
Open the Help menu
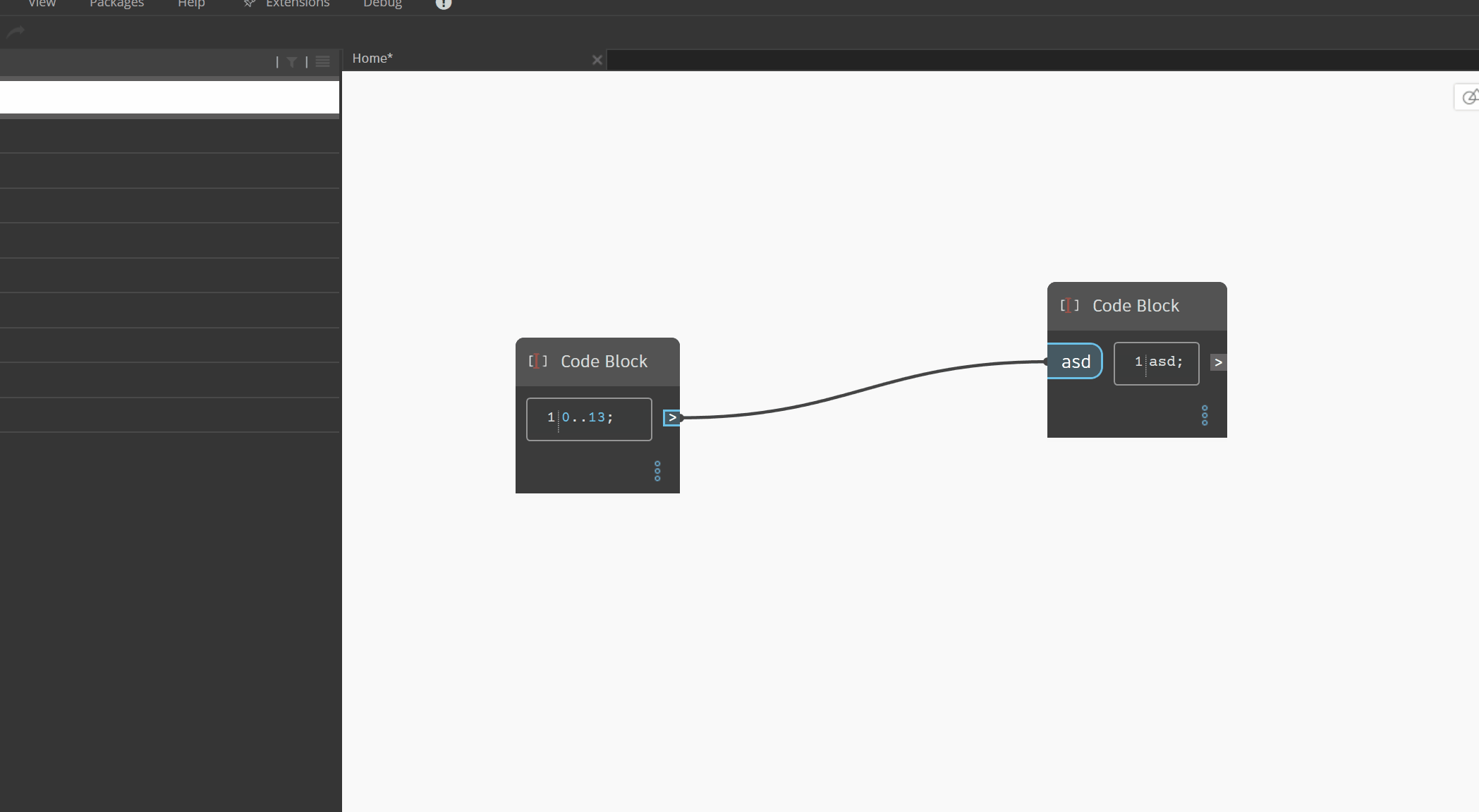coord(191,4)
